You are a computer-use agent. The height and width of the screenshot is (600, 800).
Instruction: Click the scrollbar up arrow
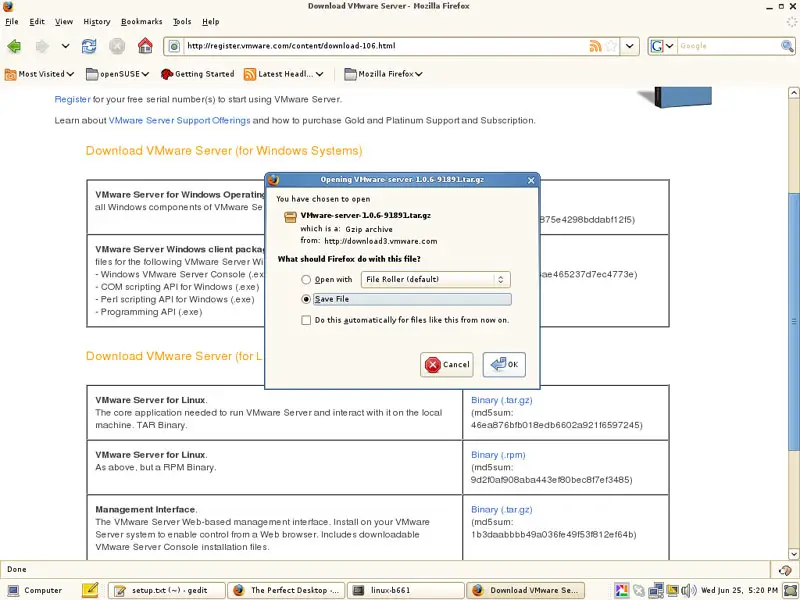click(793, 93)
